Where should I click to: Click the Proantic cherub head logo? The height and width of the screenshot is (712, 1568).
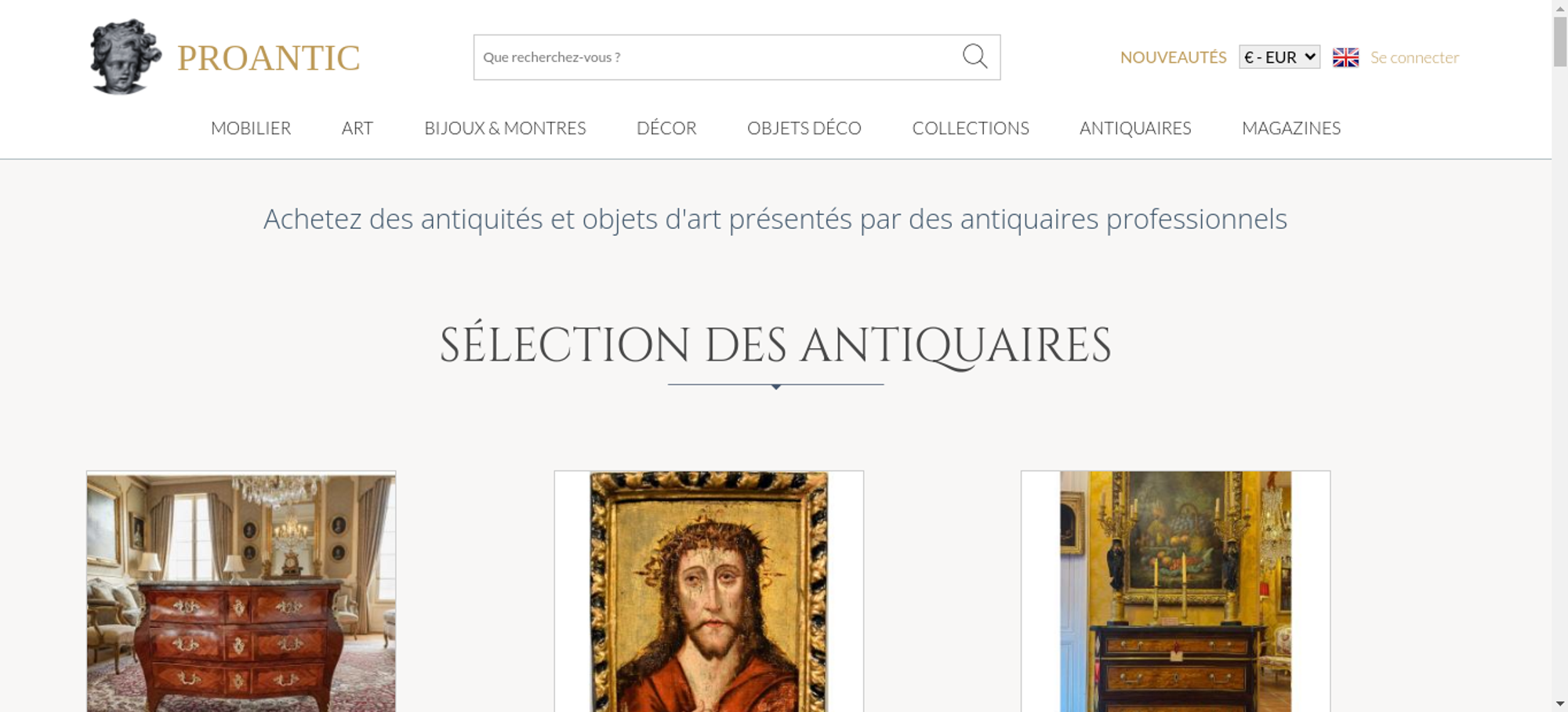(x=125, y=57)
